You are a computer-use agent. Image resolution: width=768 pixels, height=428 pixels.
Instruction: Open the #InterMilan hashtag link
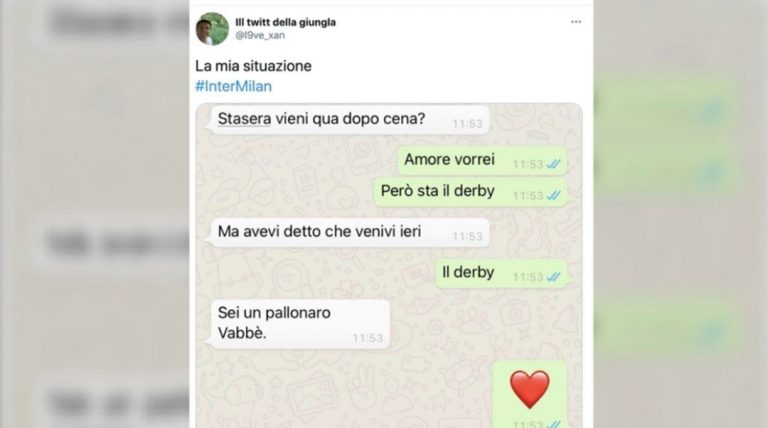pos(234,86)
